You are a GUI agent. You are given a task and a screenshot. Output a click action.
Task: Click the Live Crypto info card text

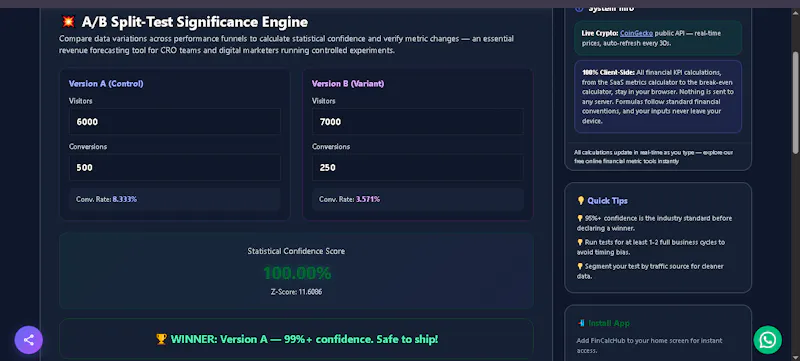click(658, 38)
